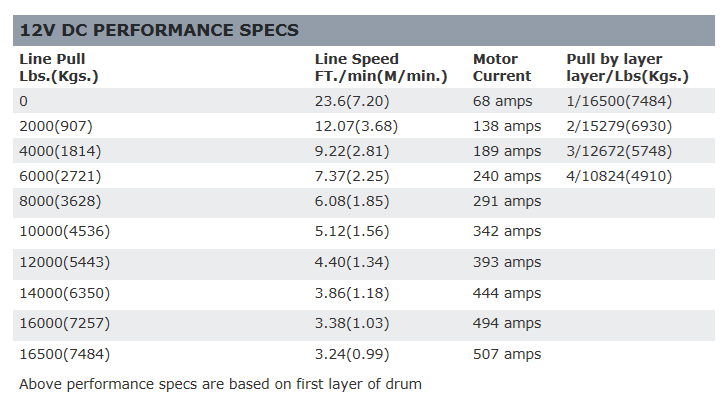Click the 1/16500(7484) pull by layer entry
The image size is (724, 408).
click(x=619, y=101)
